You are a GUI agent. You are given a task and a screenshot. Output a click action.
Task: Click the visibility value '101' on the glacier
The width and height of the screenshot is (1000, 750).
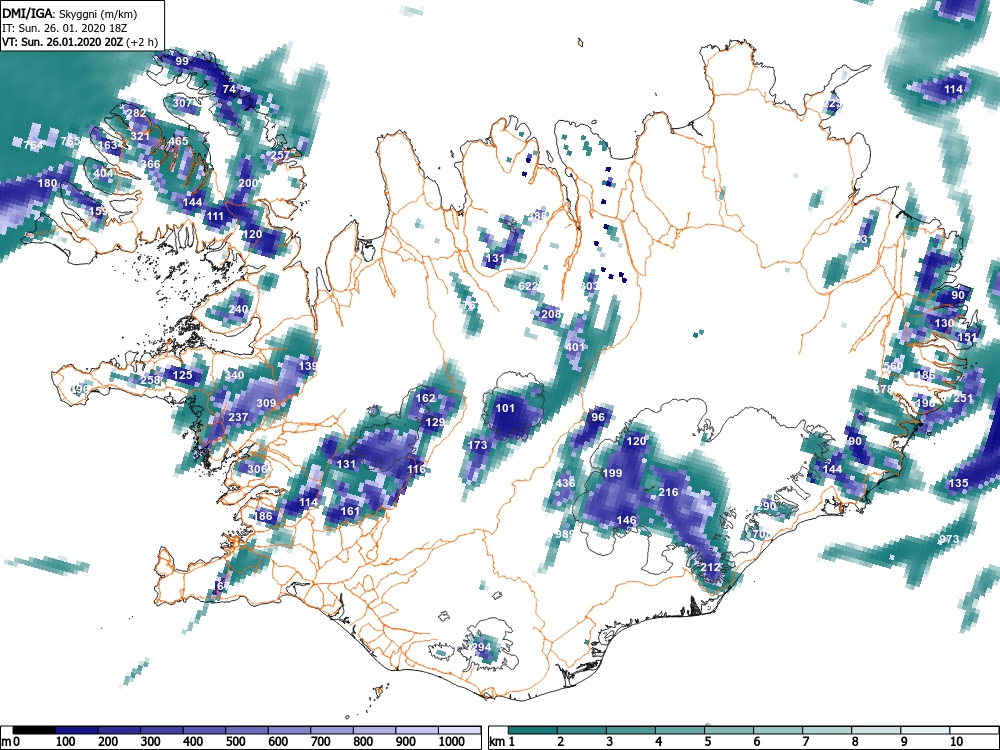point(504,408)
